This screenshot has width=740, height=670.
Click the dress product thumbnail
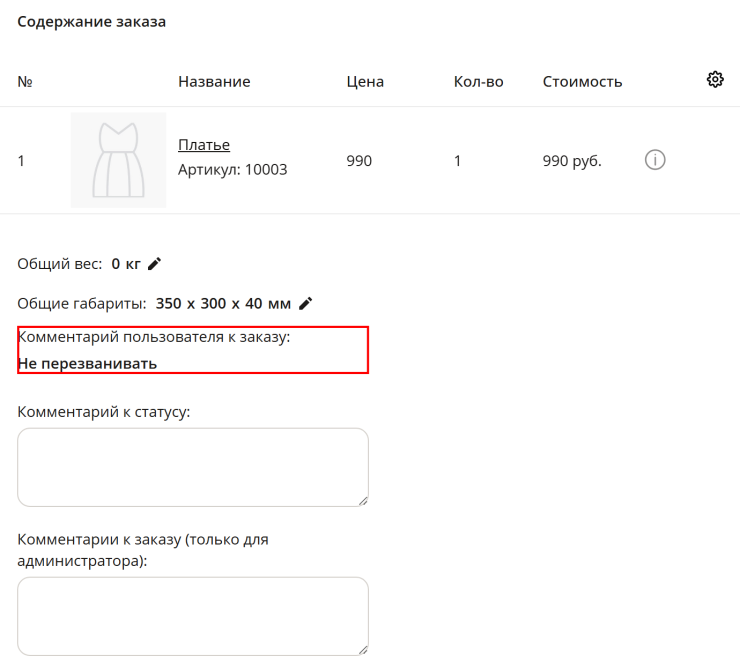pos(118,160)
